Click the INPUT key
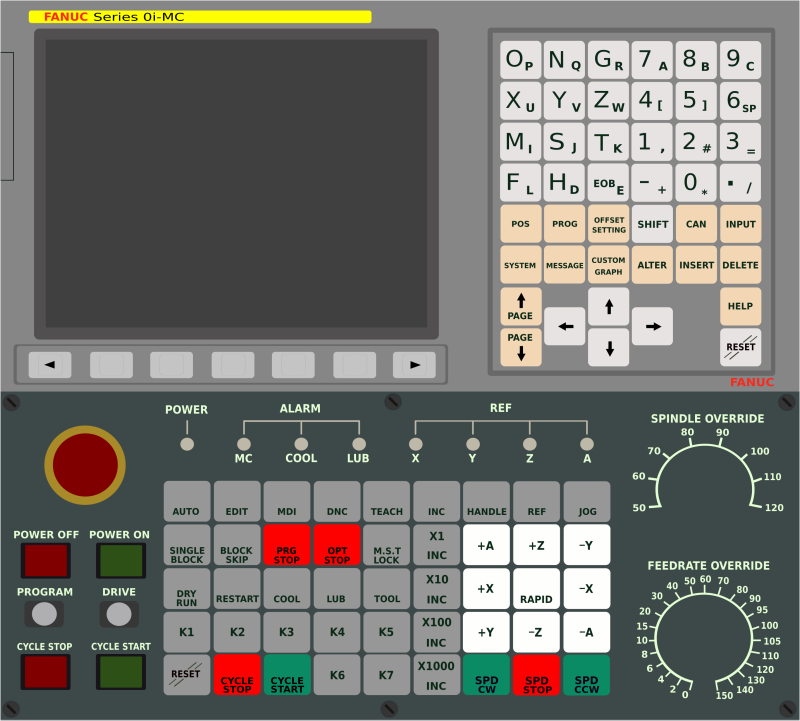 coord(740,224)
